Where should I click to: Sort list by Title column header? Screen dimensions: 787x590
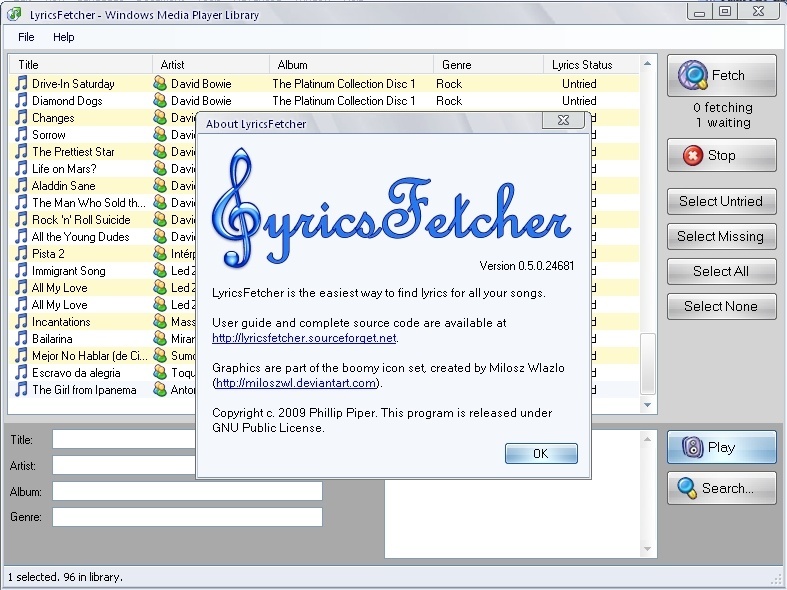coord(81,65)
